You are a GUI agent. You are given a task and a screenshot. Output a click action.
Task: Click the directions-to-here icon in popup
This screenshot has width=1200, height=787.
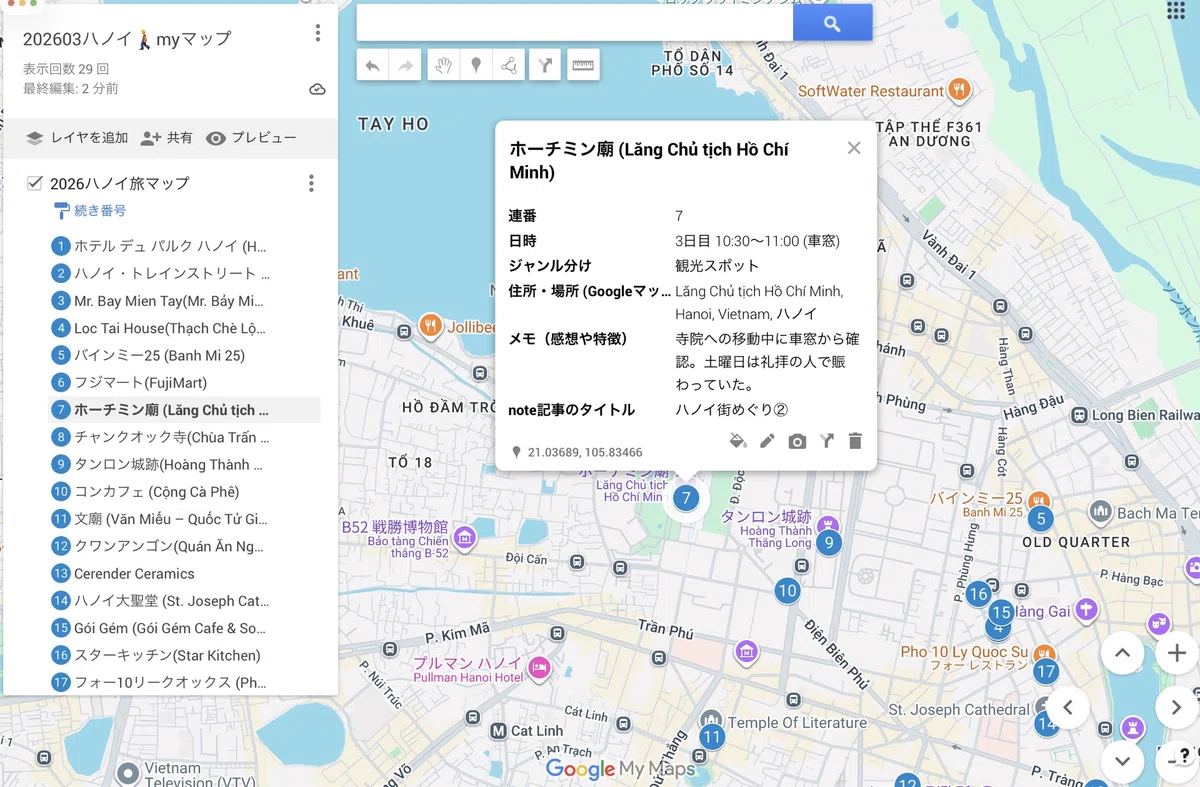[826, 441]
